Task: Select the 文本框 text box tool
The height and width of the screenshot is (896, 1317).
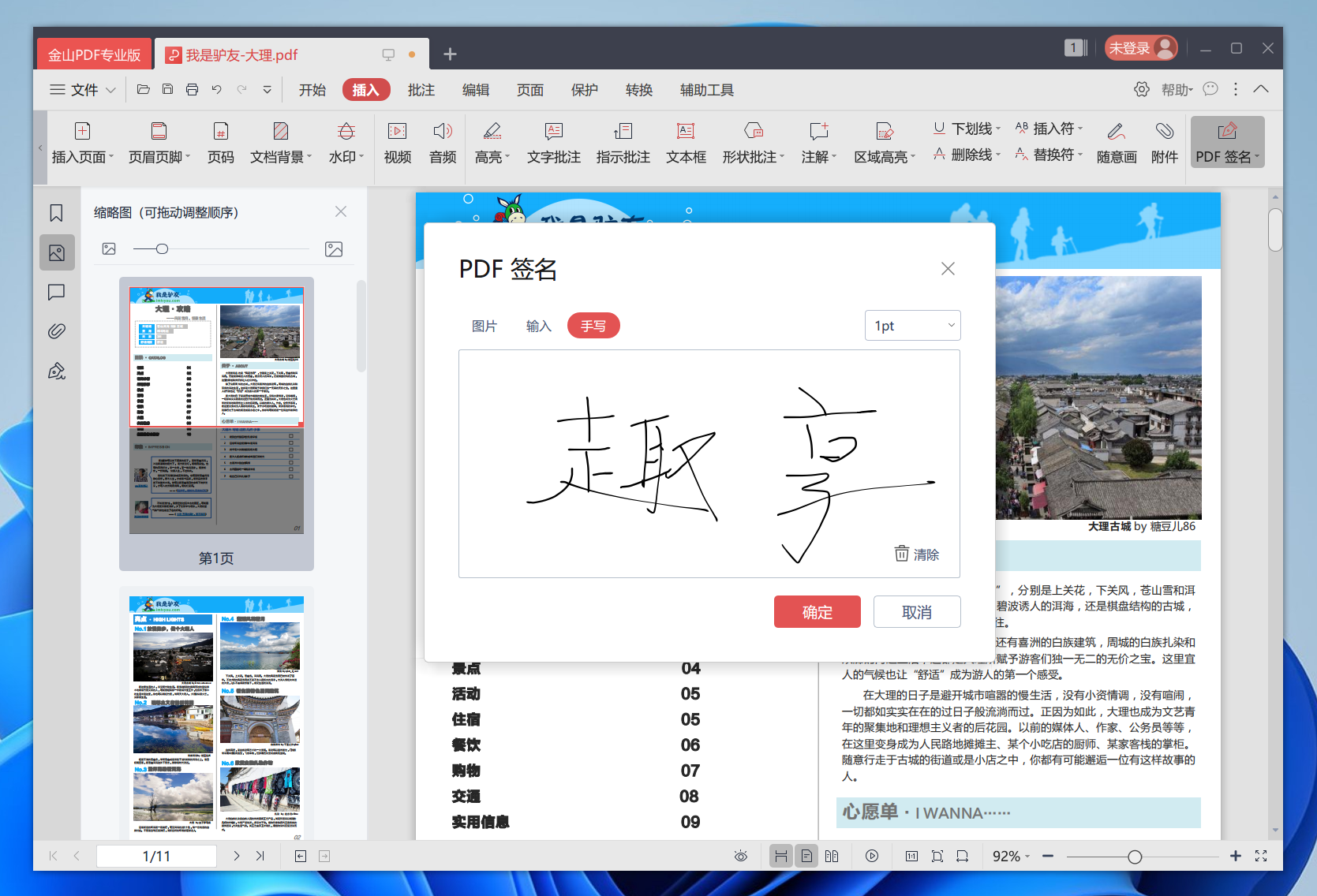Action: [686, 143]
